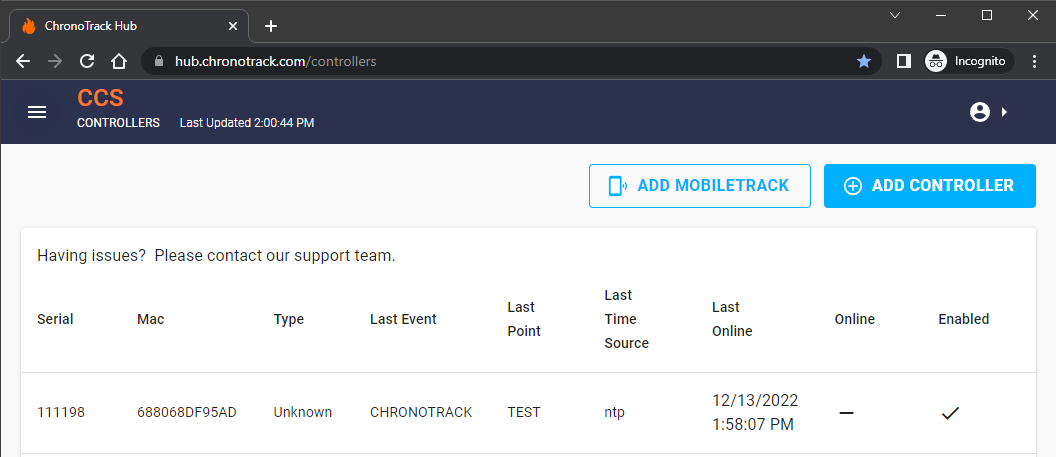Click the CHRONOTRACK last event cell
The height and width of the screenshot is (457, 1056).
pyautogui.click(x=421, y=412)
